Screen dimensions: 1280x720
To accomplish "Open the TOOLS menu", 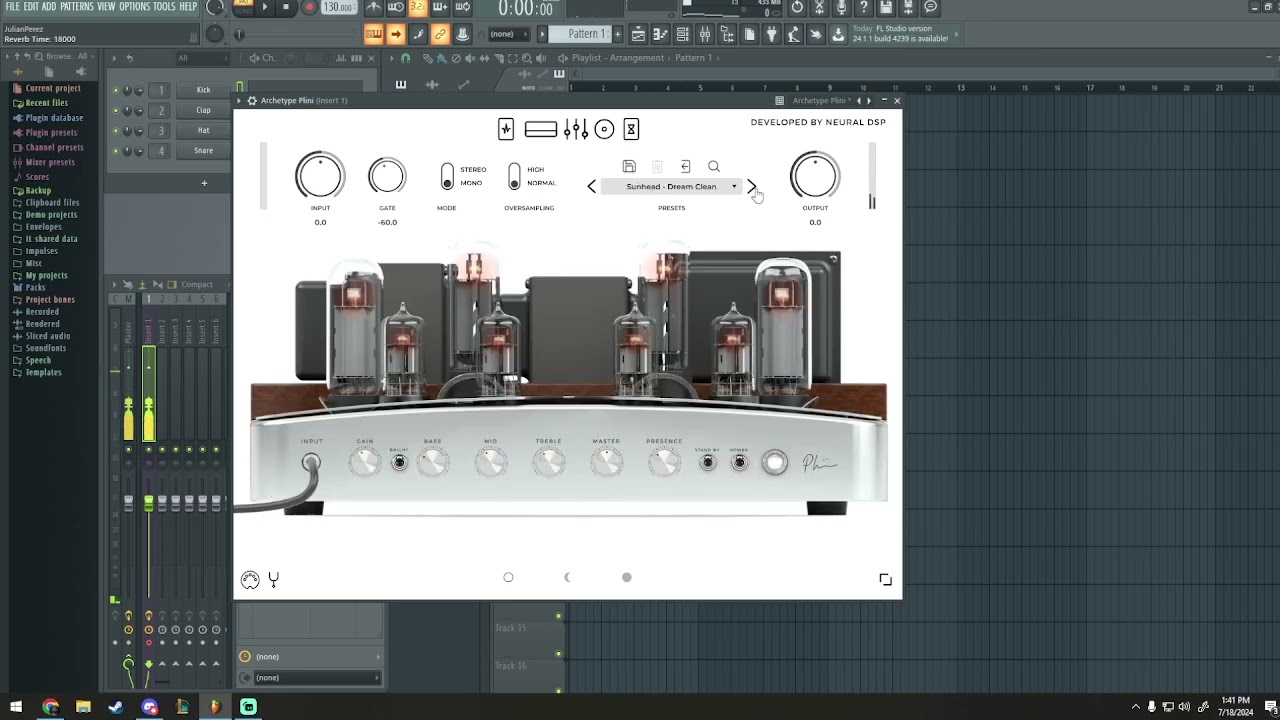I will [164, 7].
